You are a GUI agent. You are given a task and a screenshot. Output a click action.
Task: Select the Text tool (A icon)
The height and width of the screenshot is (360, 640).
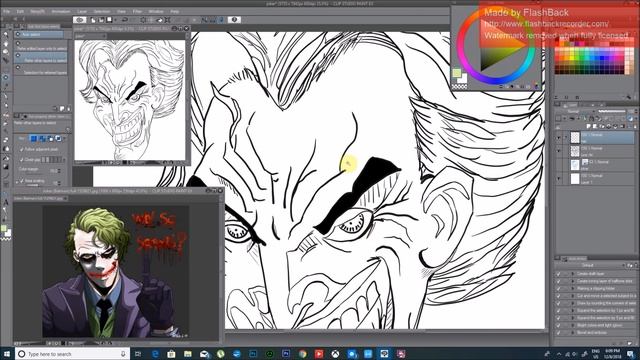(6, 202)
